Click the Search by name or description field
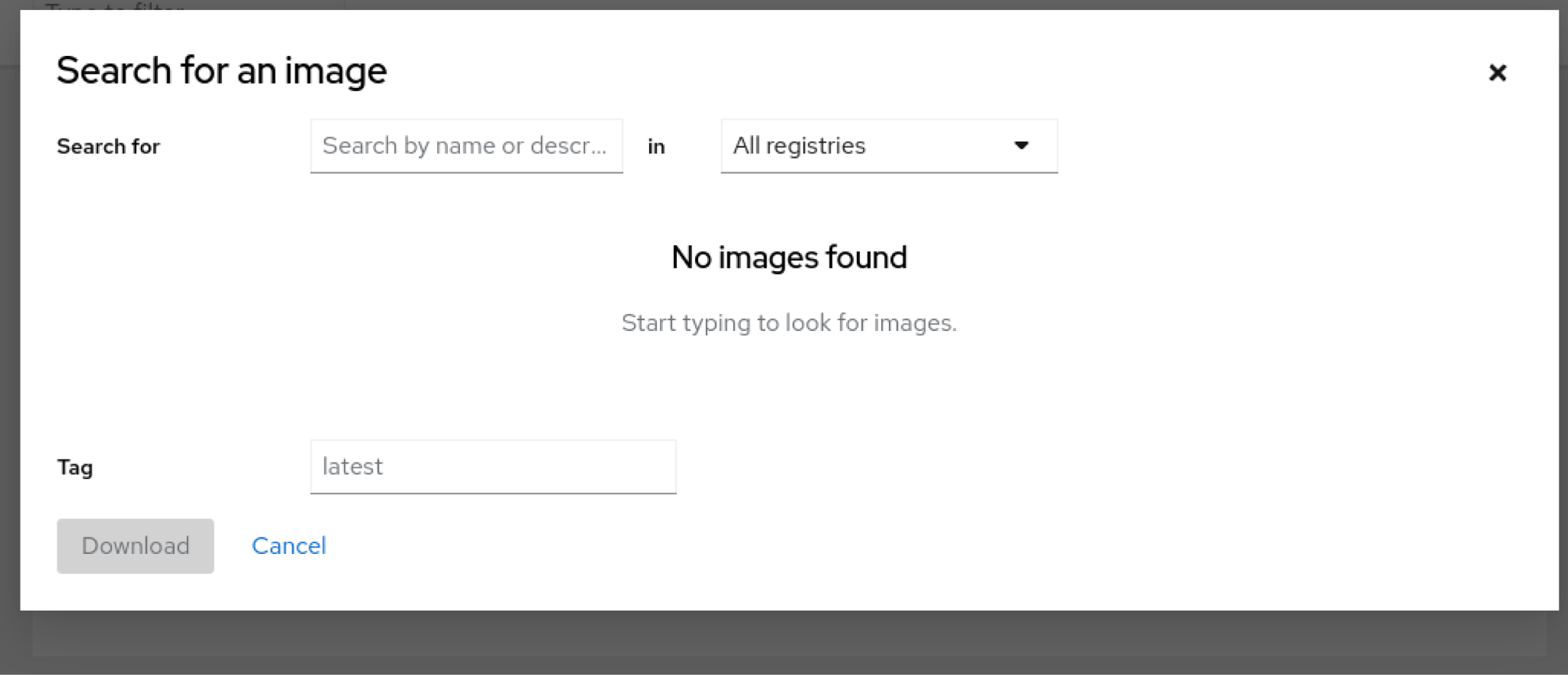This screenshot has height=675, width=1568. pos(465,146)
